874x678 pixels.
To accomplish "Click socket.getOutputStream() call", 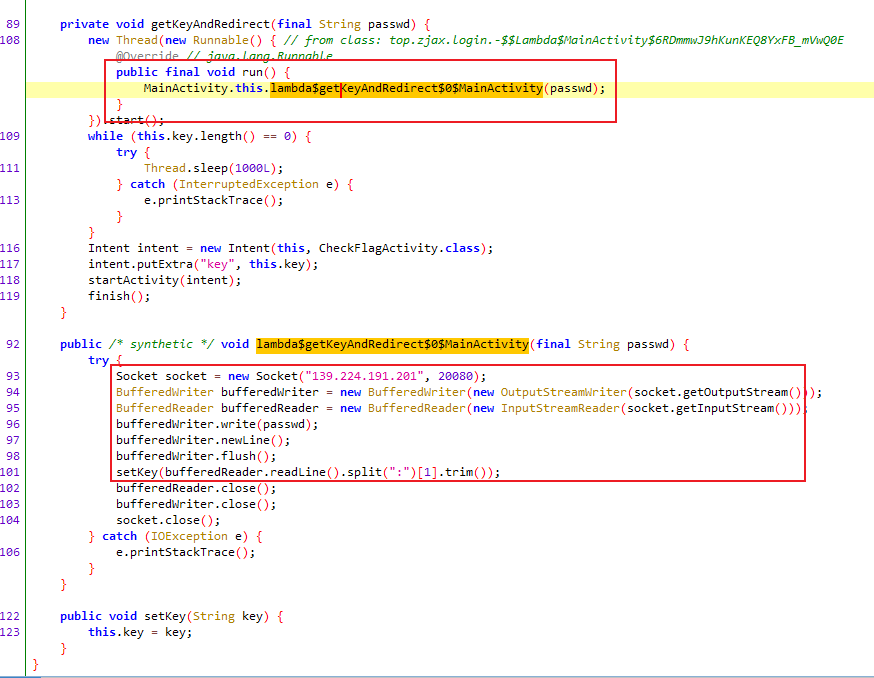I will pyautogui.click(x=718, y=392).
